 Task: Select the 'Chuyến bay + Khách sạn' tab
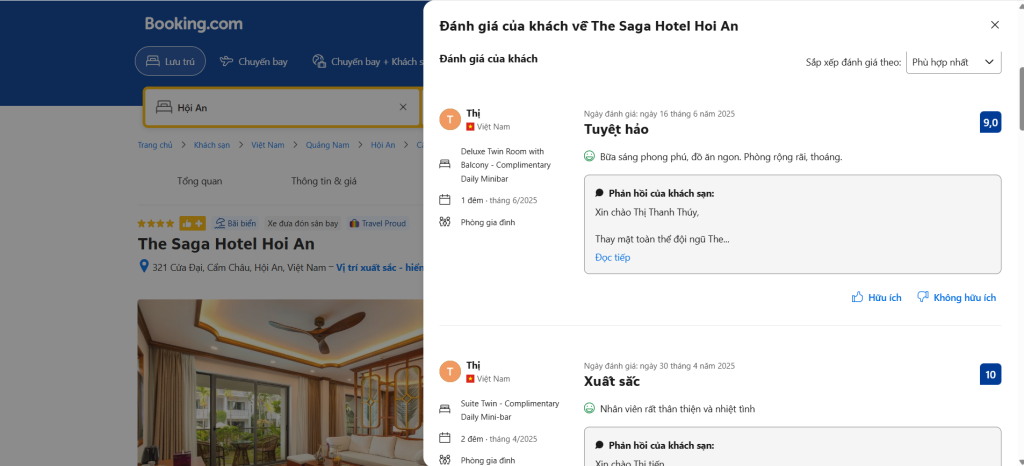368,61
